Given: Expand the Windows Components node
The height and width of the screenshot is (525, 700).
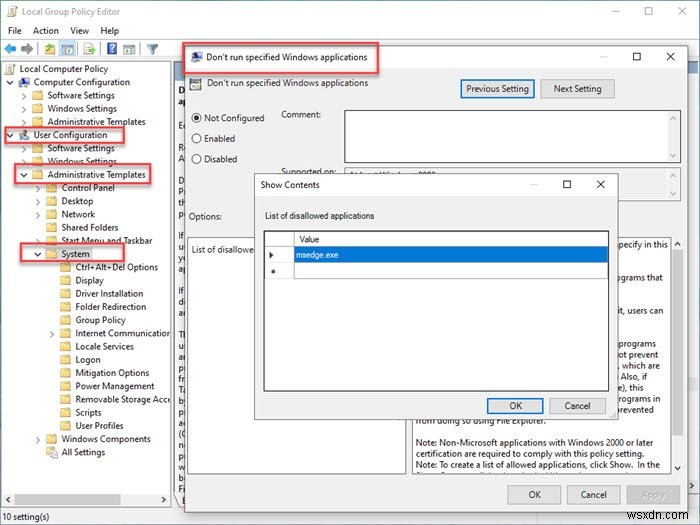Looking at the screenshot, I should pos(38,440).
